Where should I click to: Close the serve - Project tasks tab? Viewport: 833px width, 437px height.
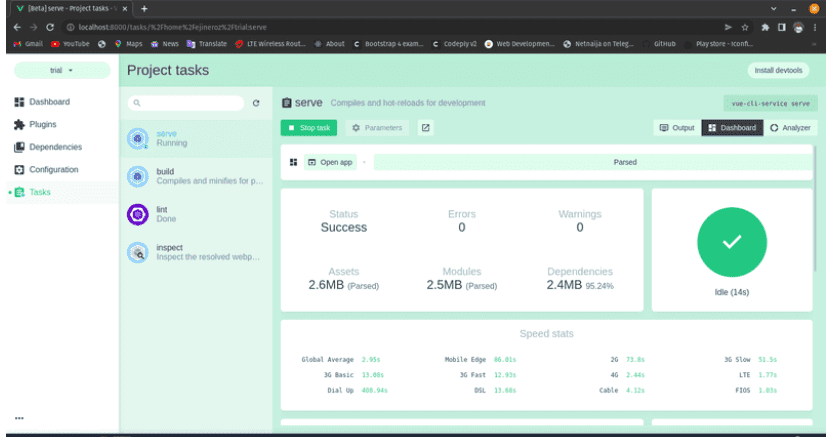pyautogui.click(x=125, y=8)
